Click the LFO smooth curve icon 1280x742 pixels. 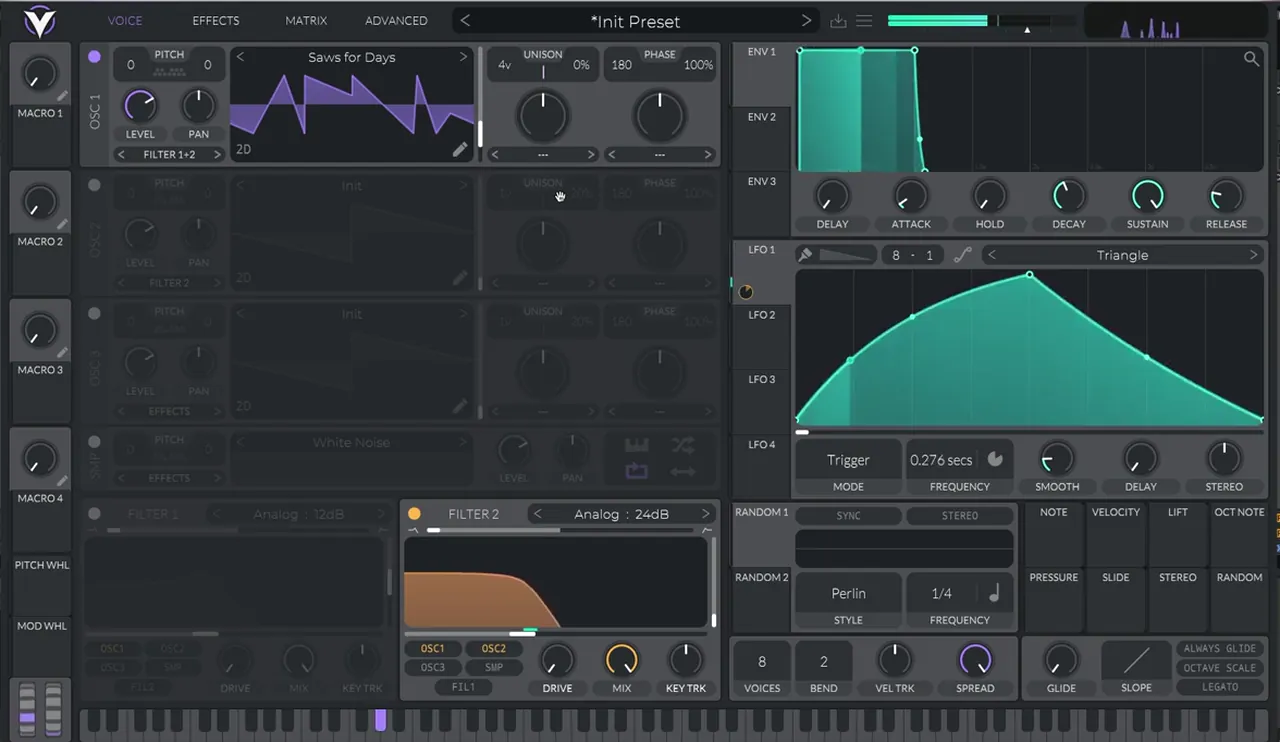(x=962, y=255)
